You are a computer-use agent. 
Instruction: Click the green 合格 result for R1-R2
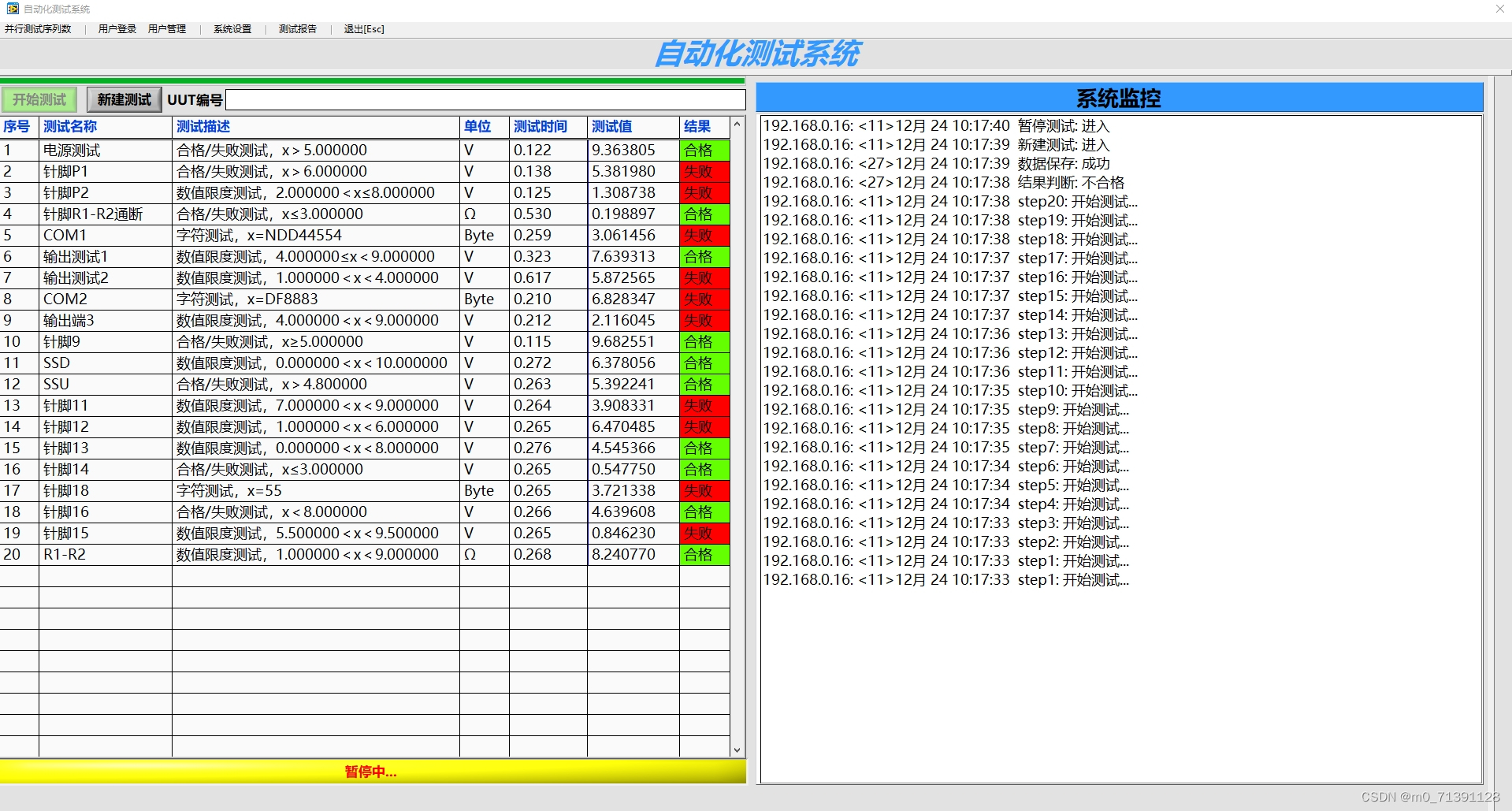[x=704, y=555]
